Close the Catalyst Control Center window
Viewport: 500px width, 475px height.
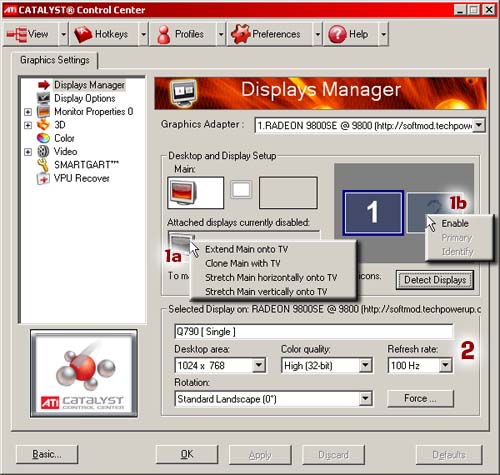click(489, 10)
